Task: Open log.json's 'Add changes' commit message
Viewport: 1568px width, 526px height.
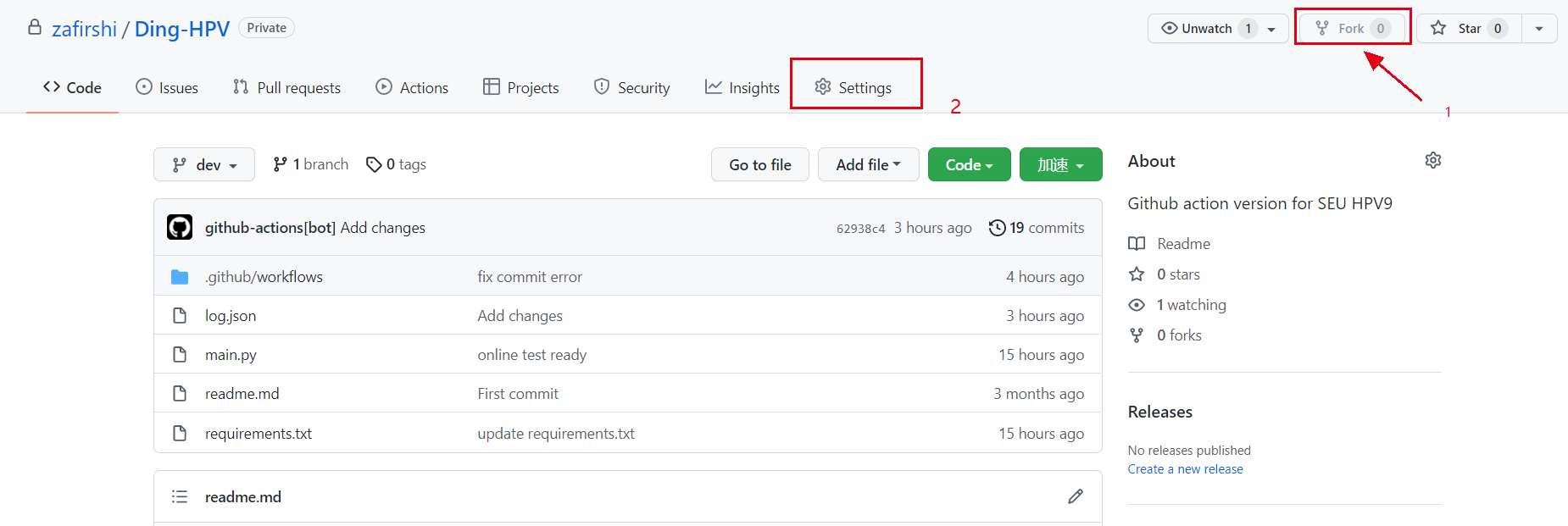Action: pos(520,316)
